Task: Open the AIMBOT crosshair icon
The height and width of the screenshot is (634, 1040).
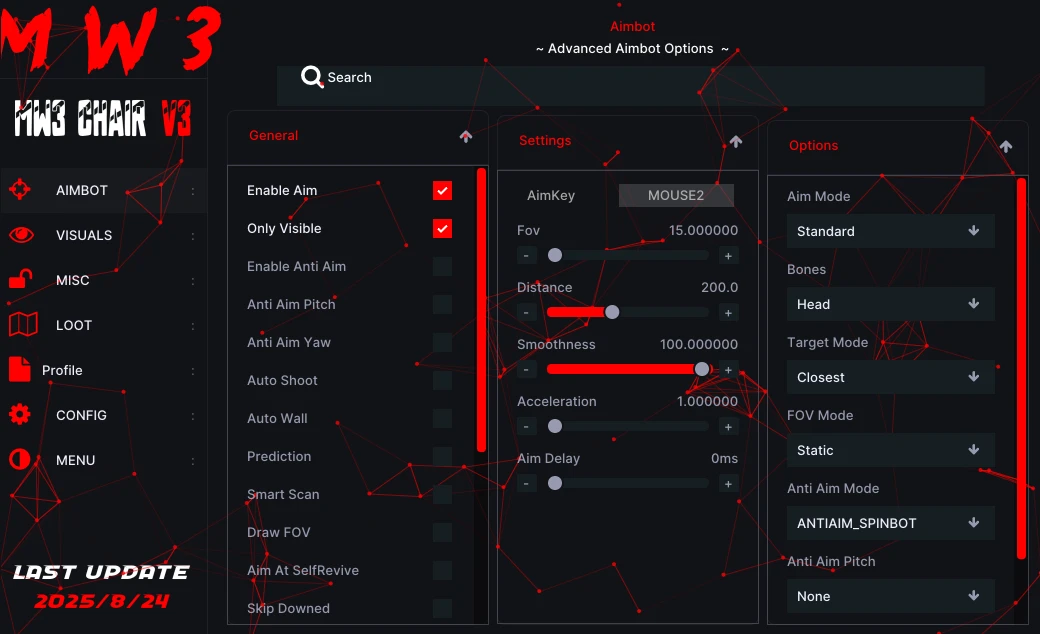Action: [x=20, y=190]
